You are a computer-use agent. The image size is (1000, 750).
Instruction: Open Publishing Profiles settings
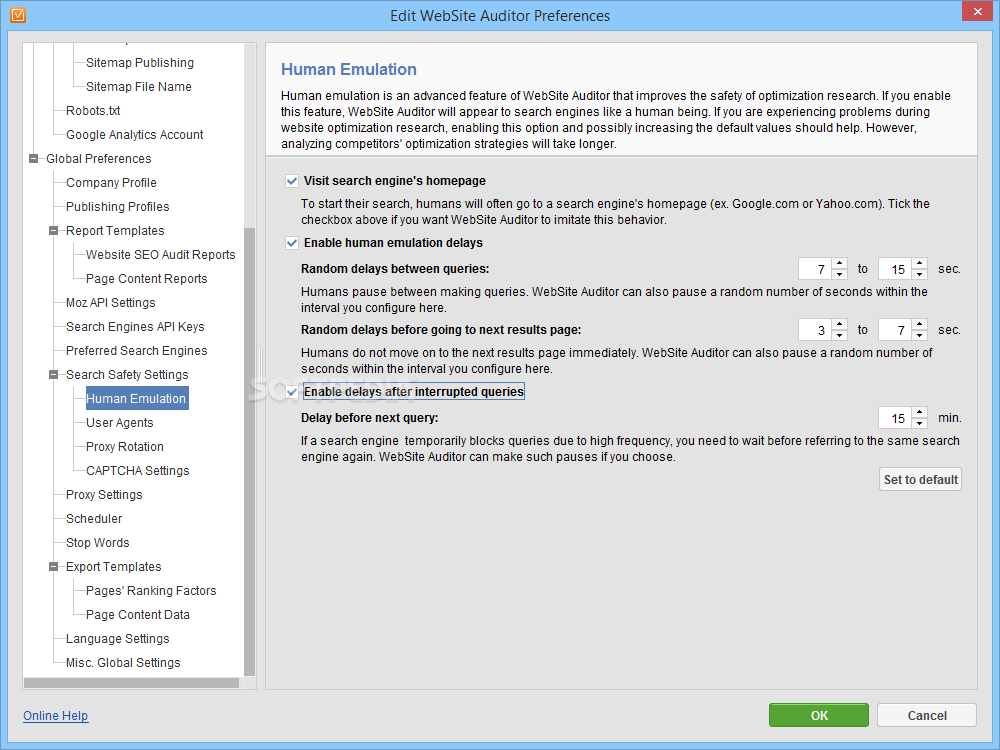[117, 207]
